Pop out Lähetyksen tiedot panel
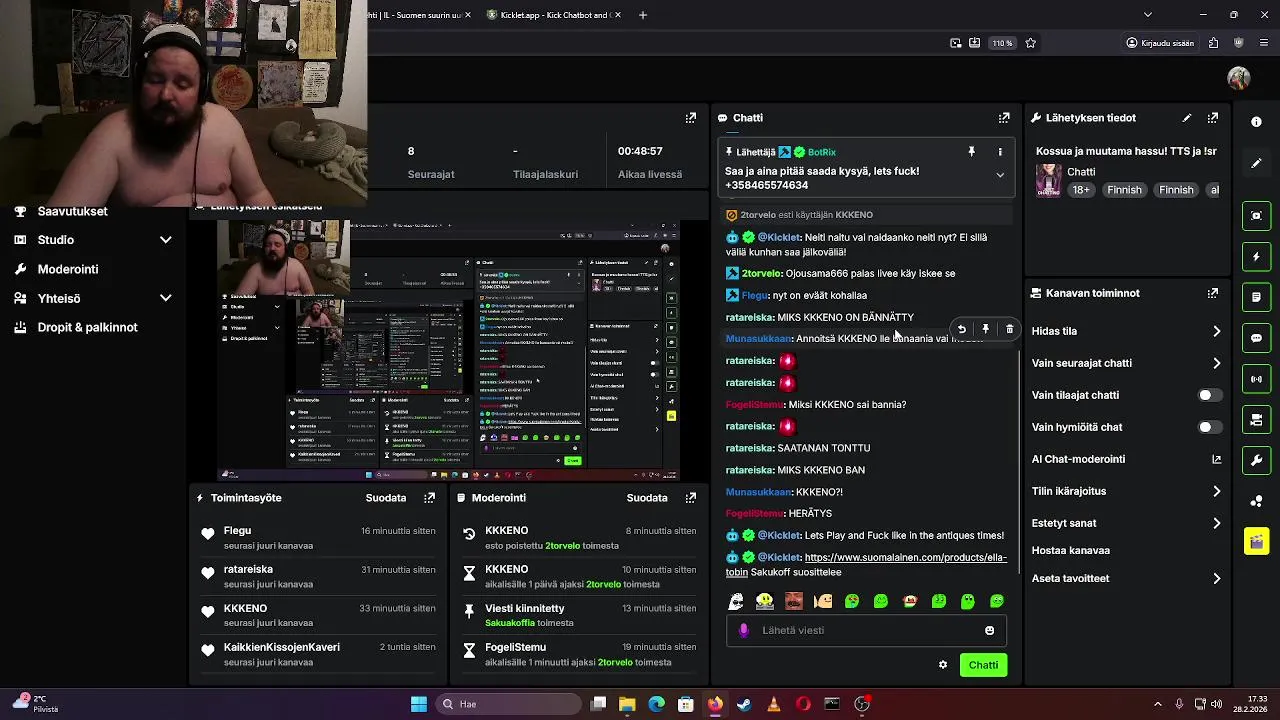Screen dimensions: 1280x720 (1213, 118)
